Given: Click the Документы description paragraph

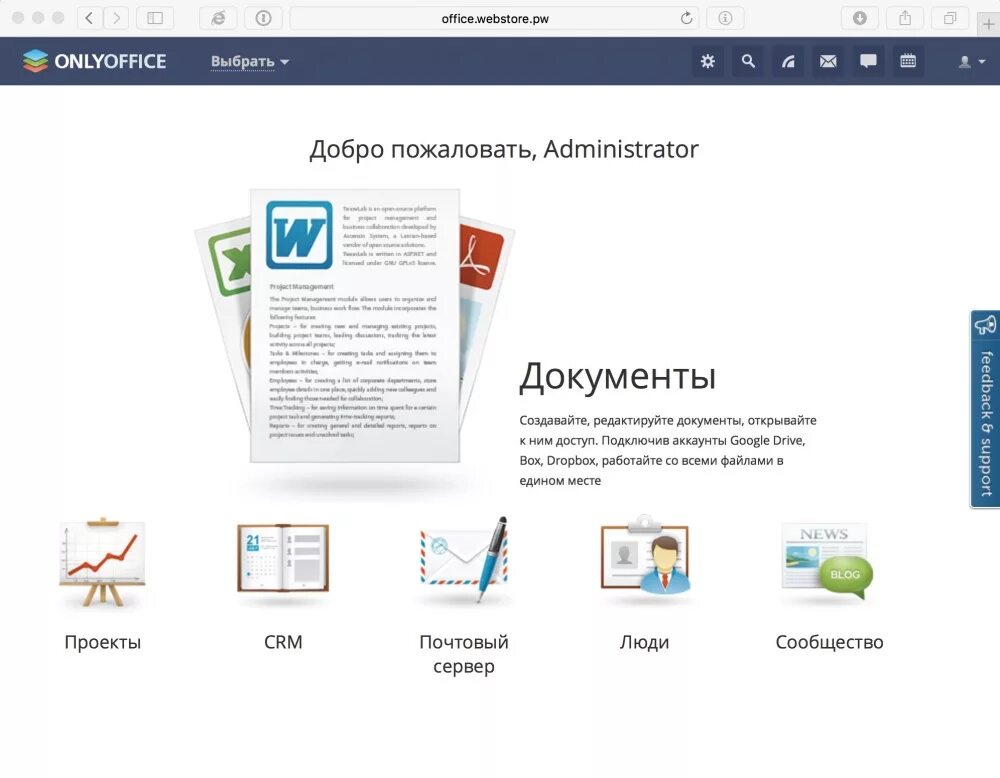Looking at the screenshot, I should (667, 450).
